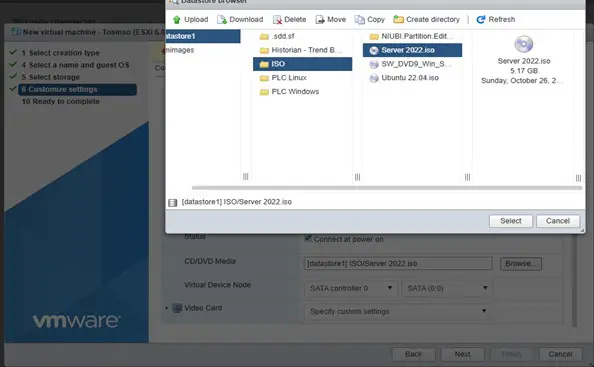The image size is (594, 367).
Task: Click the Upload toolbar button
Action: 190,19
